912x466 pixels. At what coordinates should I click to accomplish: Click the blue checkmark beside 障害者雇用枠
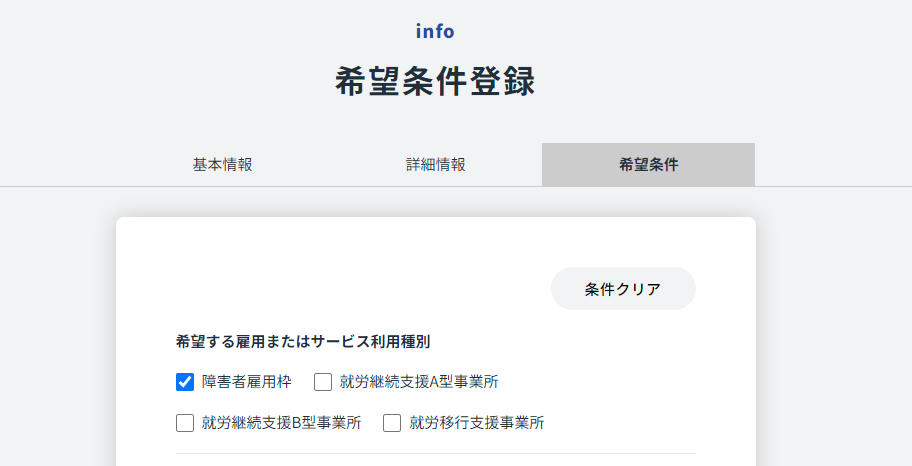pos(185,382)
